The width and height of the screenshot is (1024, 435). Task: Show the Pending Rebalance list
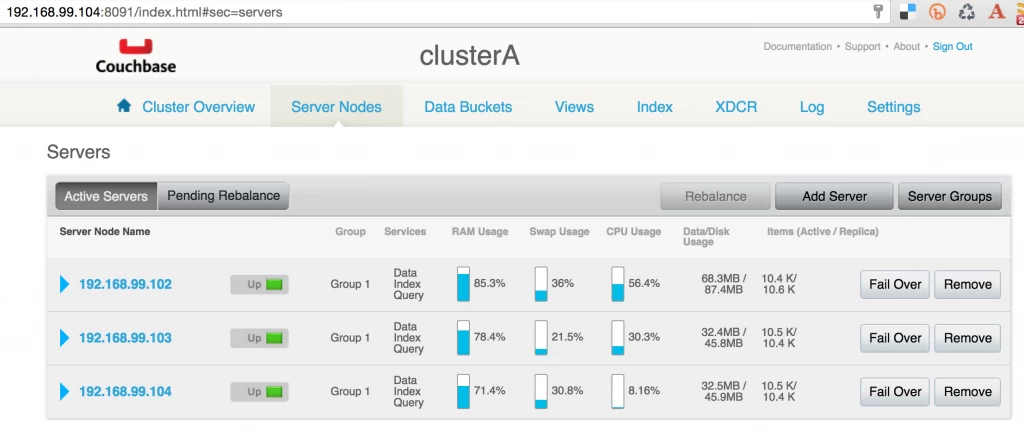(223, 196)
